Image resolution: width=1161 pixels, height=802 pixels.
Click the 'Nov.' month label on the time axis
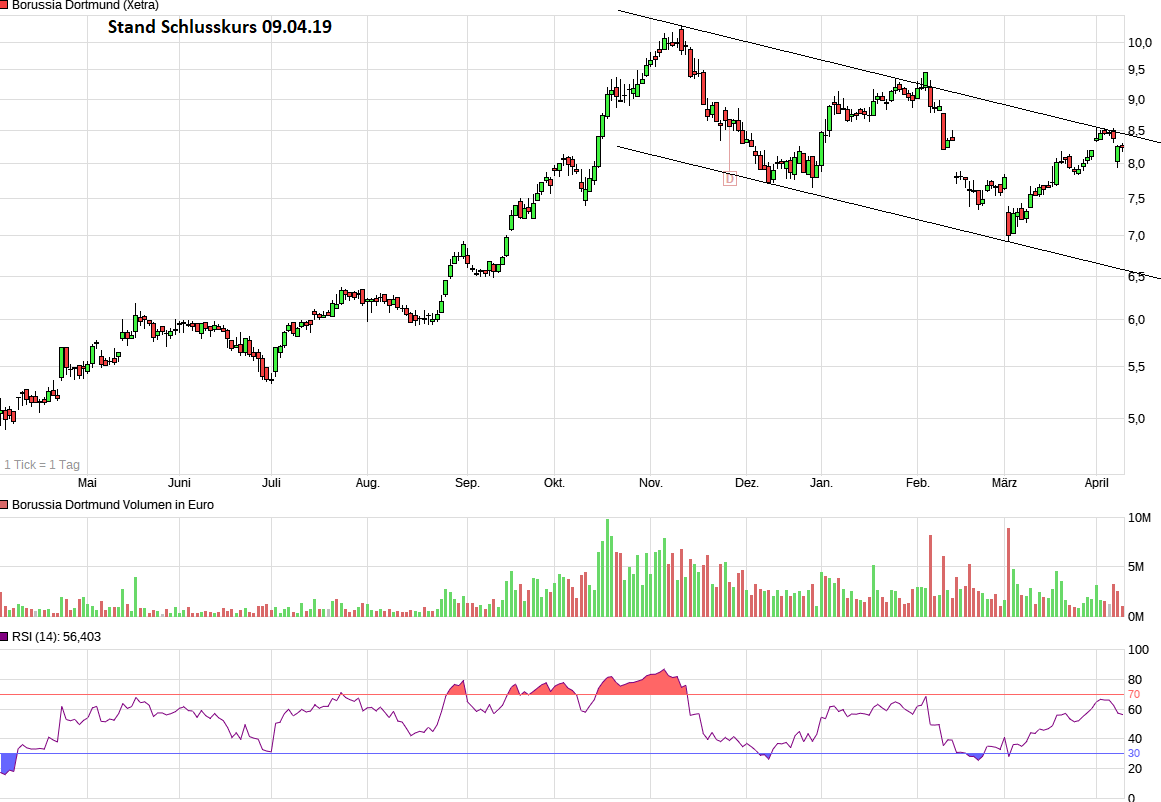pyautogui.click(x=651, y=483)
